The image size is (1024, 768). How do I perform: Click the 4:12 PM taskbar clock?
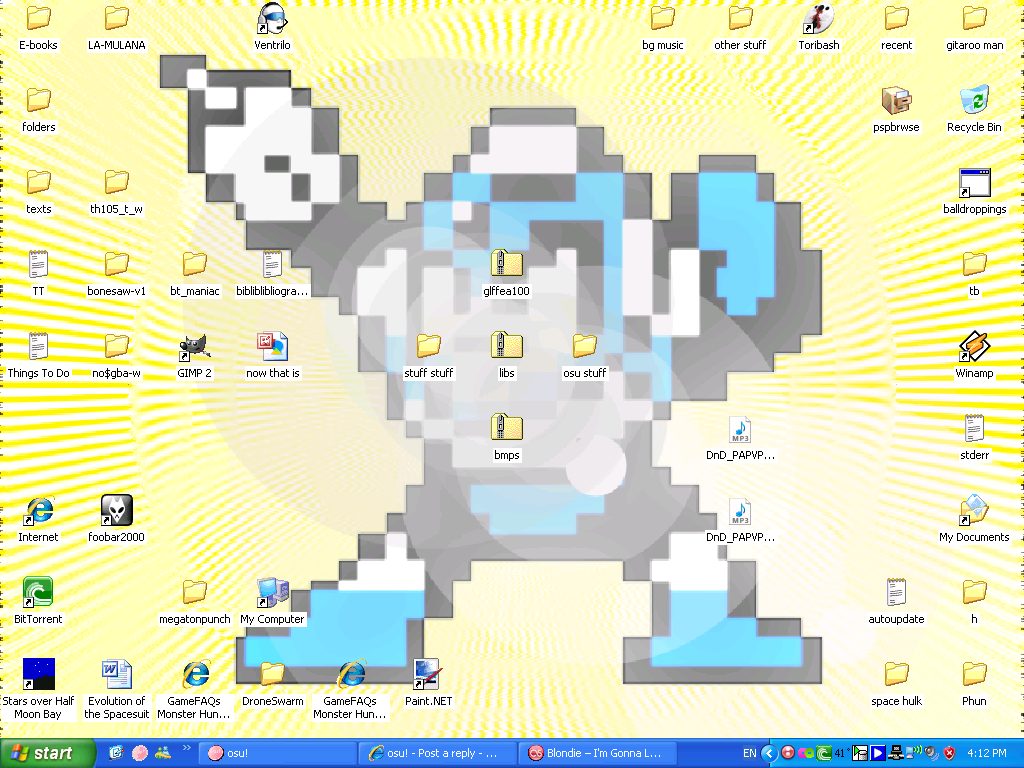click(987, 753)
